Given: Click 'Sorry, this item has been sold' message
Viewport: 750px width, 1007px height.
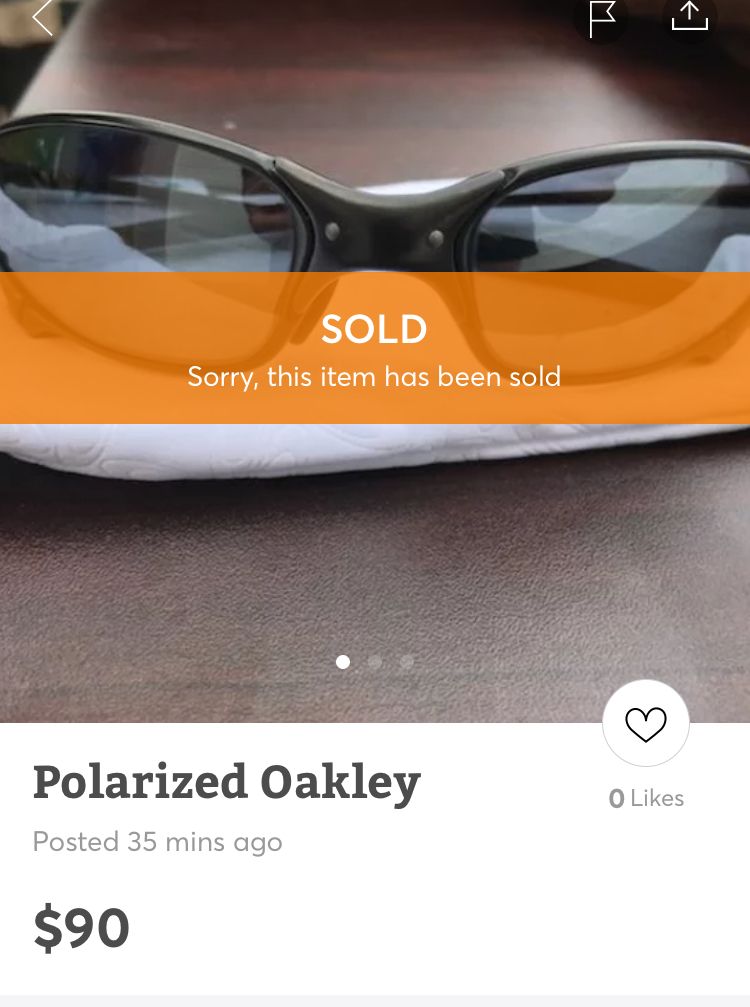Looking at the screenshot, I should click(374, 376).
